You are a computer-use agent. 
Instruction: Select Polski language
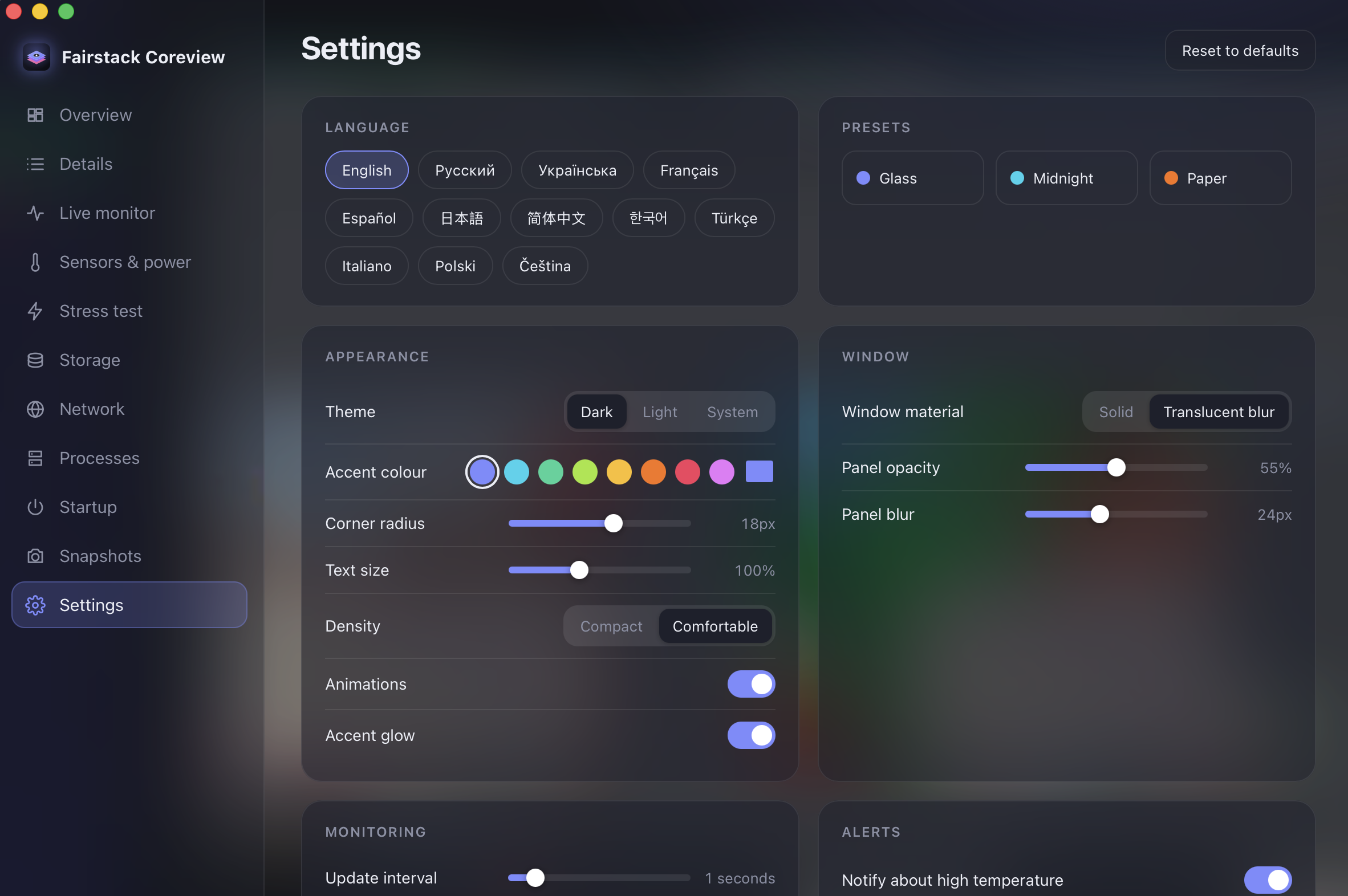pos(455,266)
